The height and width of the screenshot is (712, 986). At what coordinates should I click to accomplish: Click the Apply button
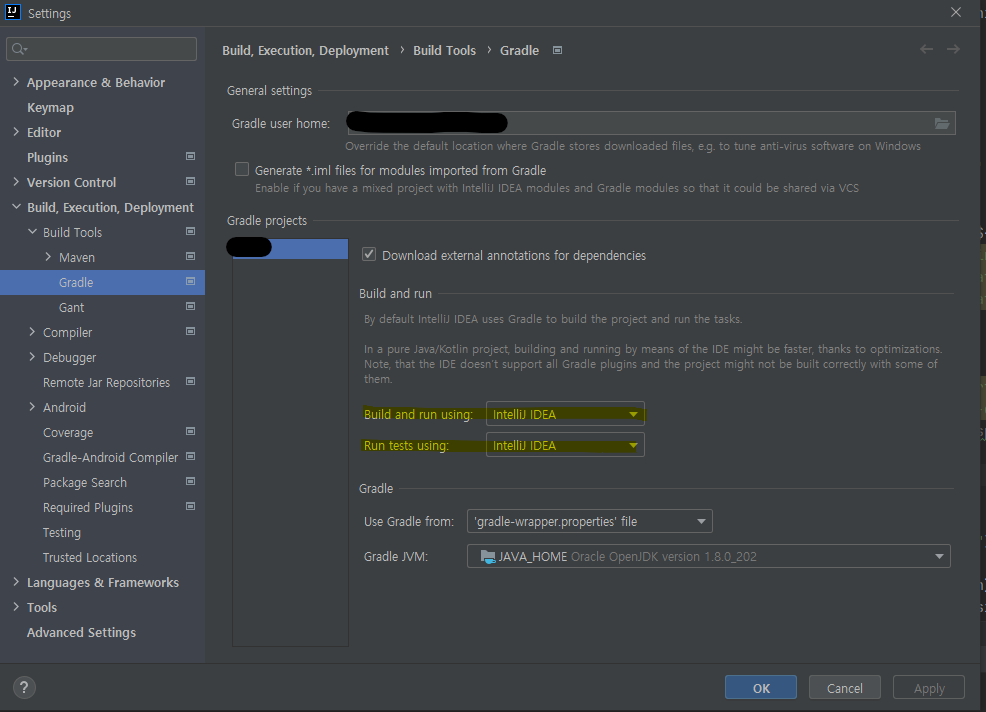coord(929,687)
